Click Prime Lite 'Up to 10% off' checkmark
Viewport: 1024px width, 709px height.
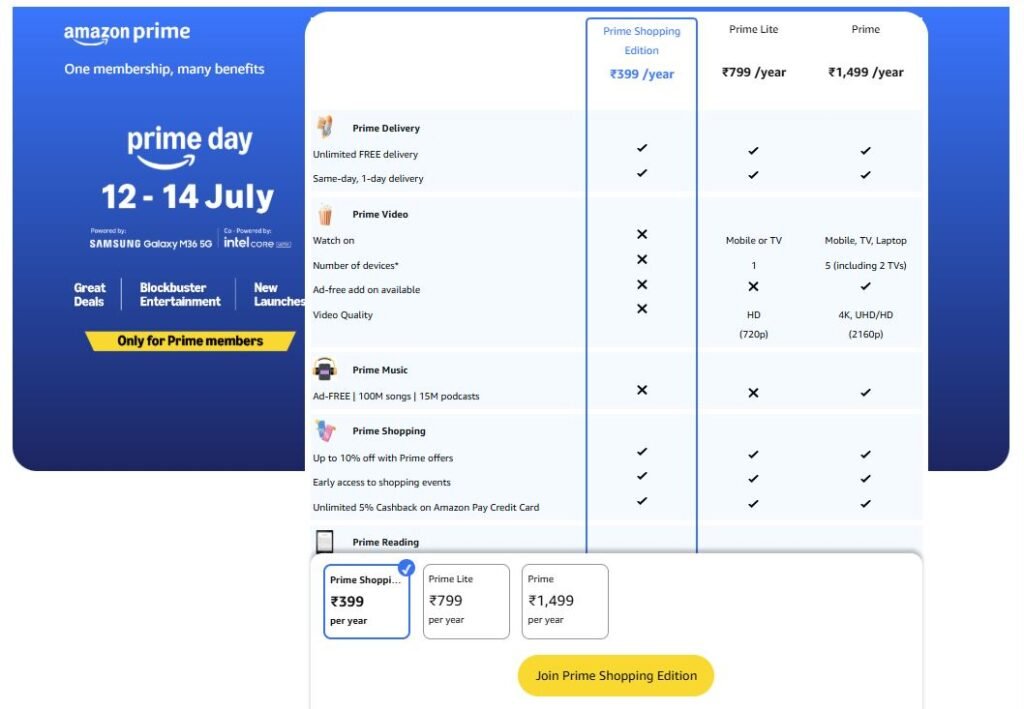[x=754, y=454]
